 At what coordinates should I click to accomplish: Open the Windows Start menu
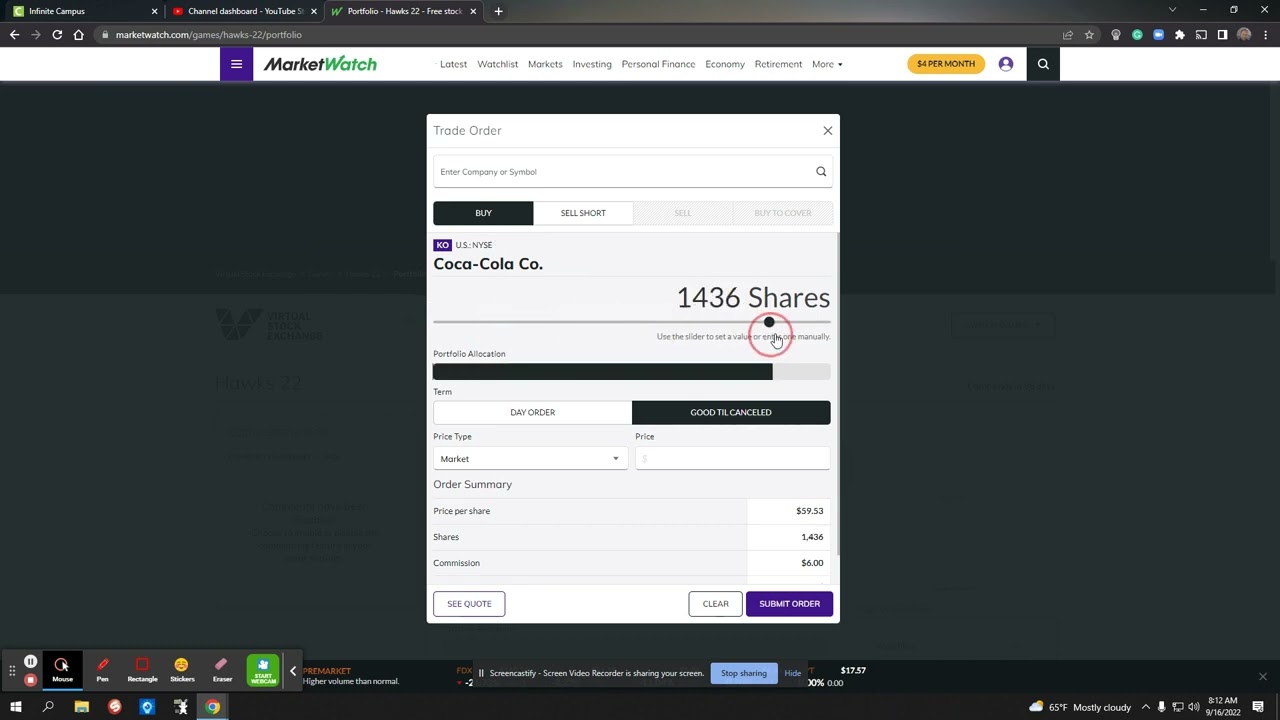(16, 707)
